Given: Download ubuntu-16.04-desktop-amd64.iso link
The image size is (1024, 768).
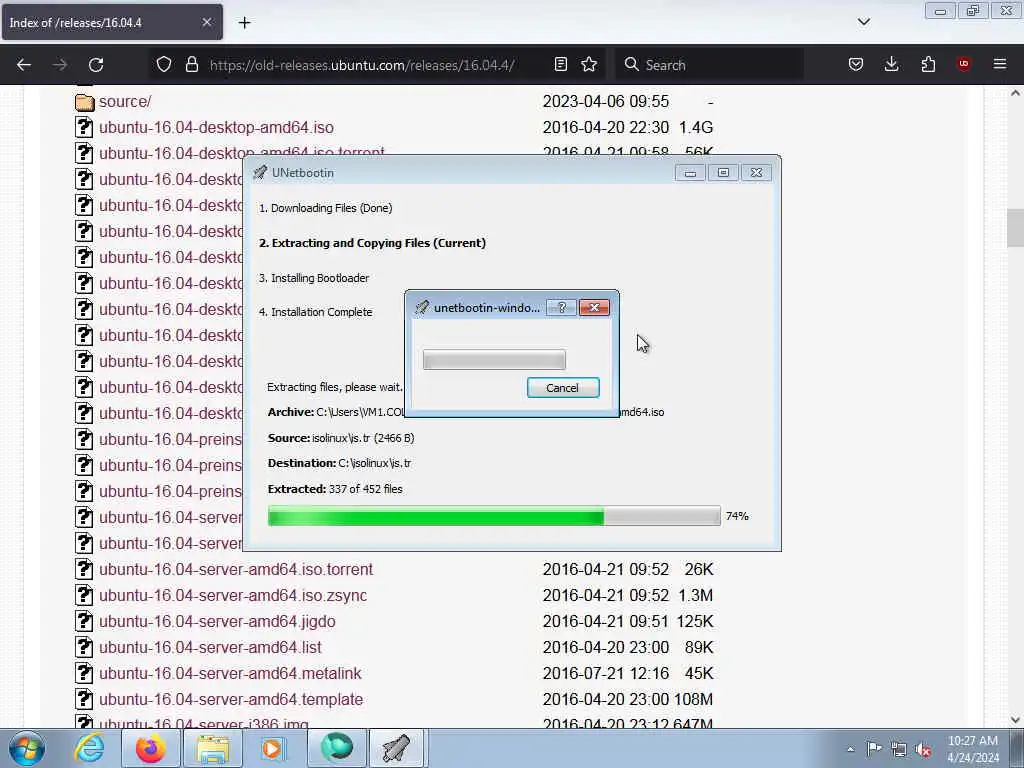Looking at the screenshot, I should pos(216,127).
